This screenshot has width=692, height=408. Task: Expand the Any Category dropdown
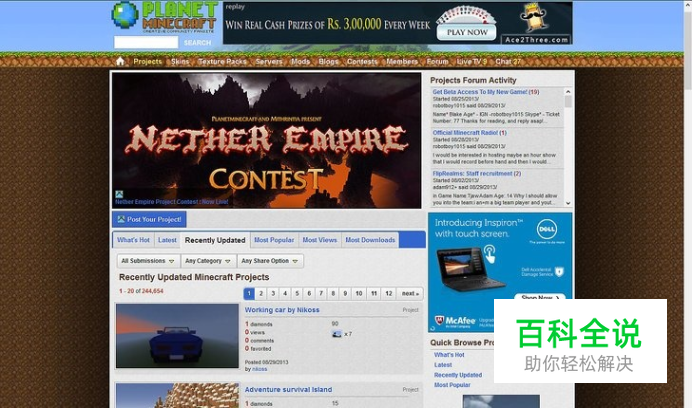click(x=208, y=261)
